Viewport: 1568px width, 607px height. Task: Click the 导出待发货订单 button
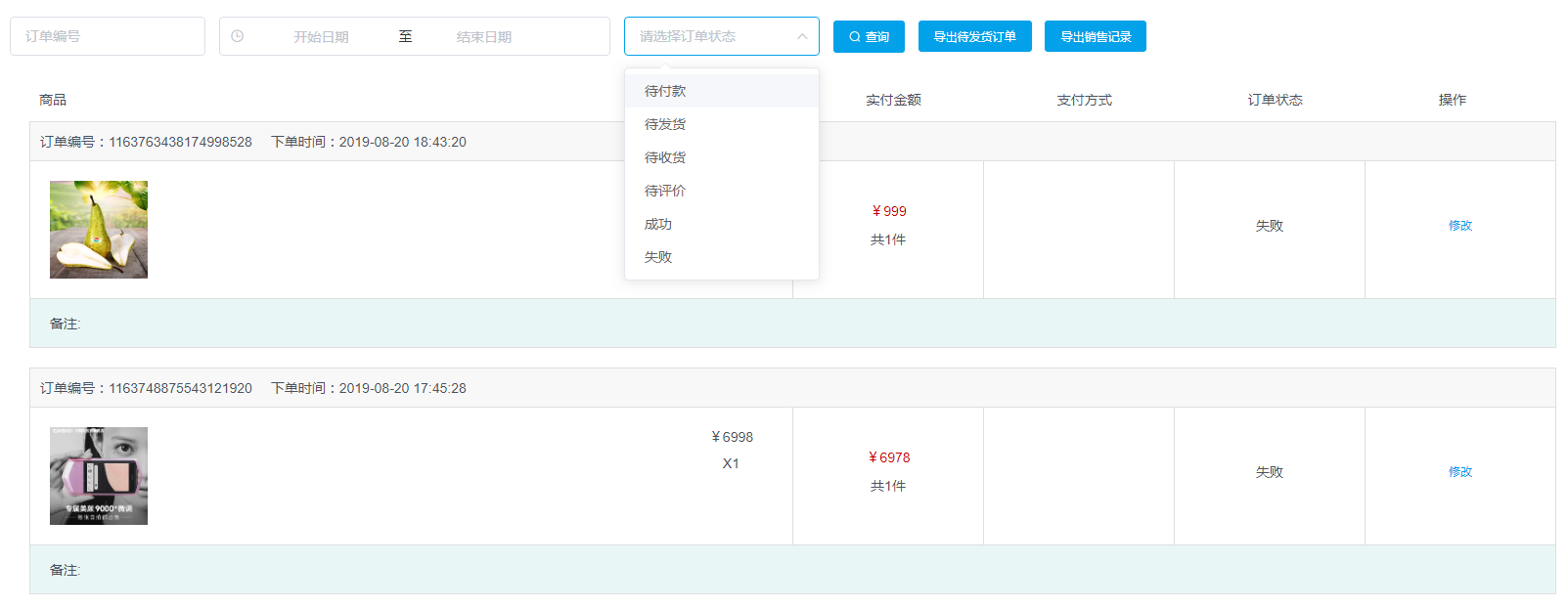pyautogui.click(x=974, y=37)
